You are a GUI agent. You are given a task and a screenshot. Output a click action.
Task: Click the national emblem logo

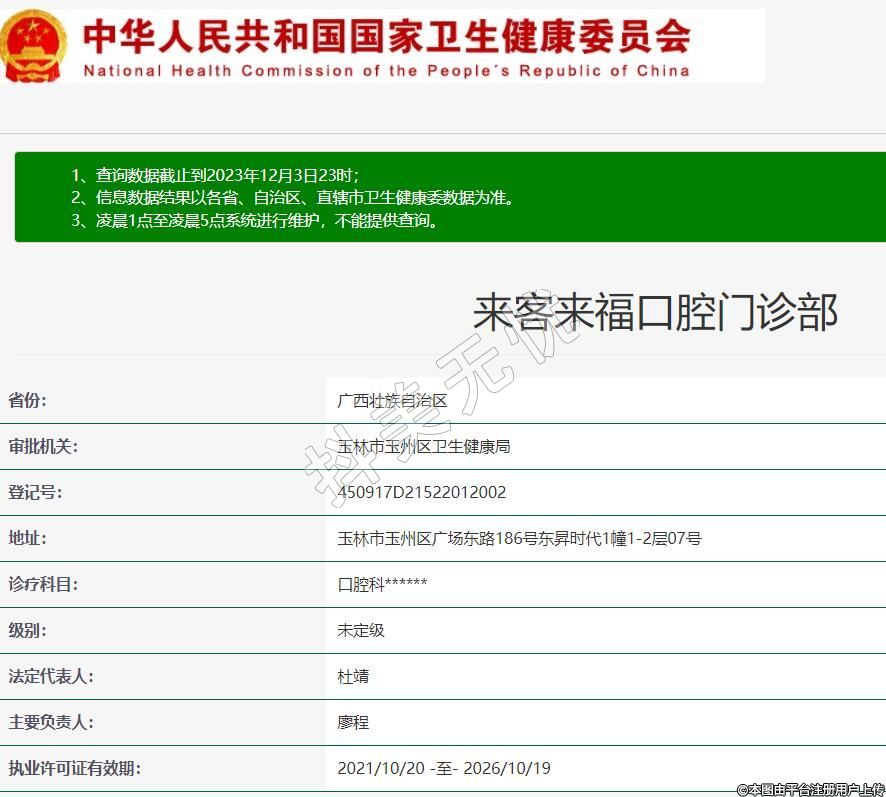[x=33, y=46]
